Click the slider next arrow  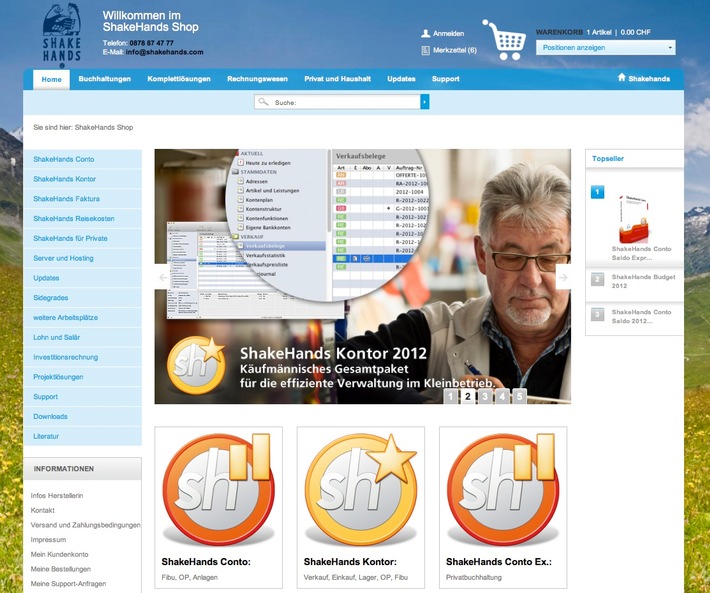click(x=563, y=277)
